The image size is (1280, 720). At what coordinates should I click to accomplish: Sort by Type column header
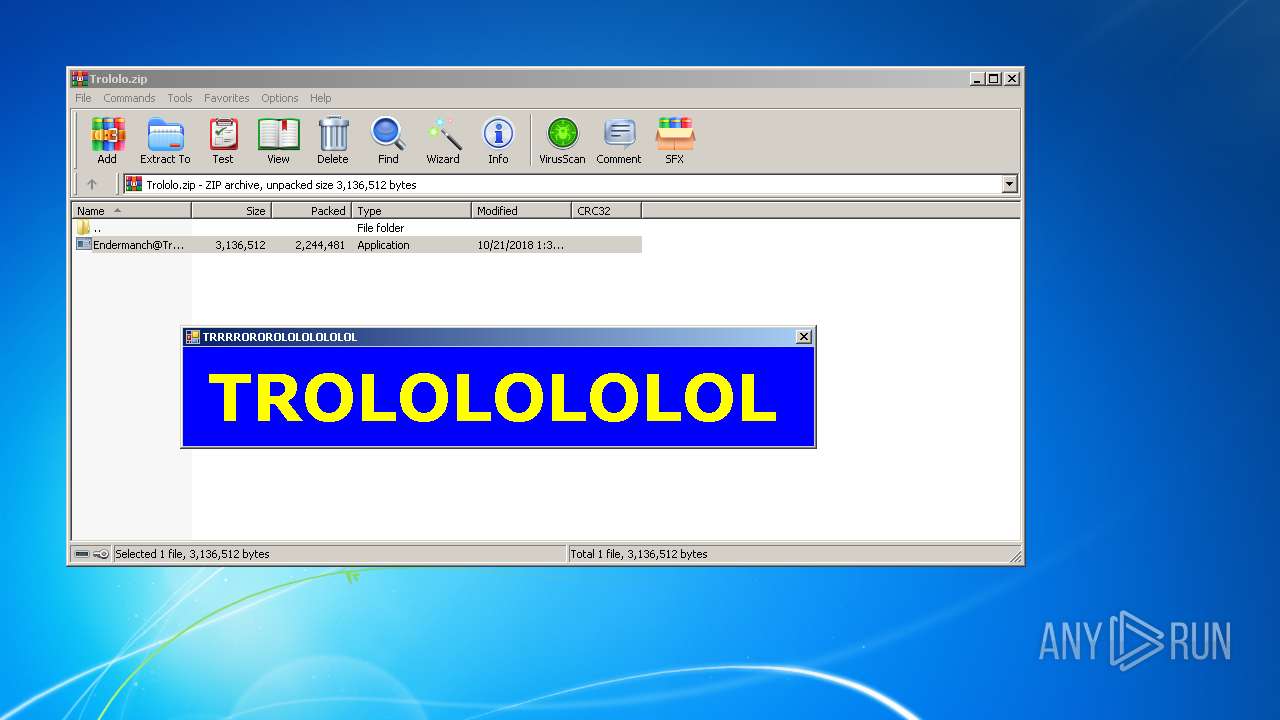tap(411, 211)
